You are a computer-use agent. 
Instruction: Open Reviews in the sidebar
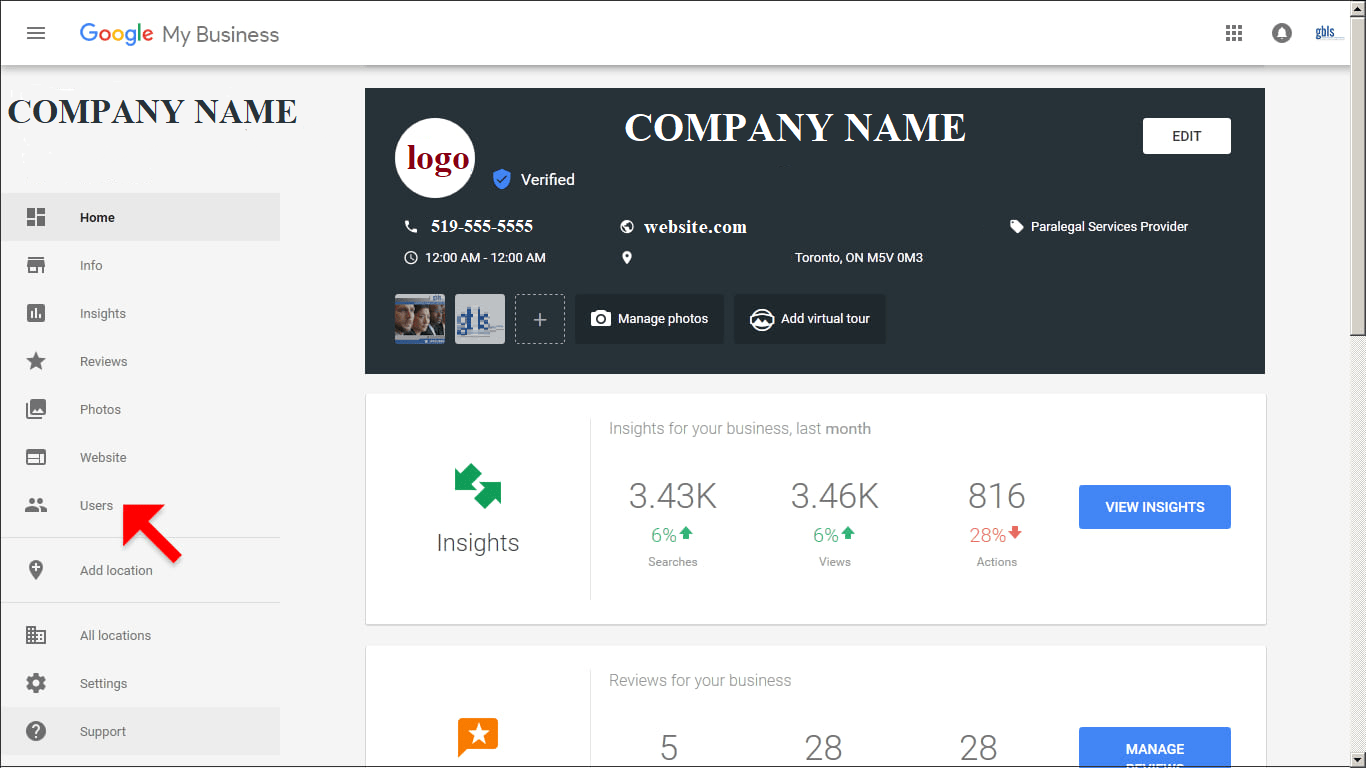pyautogui.click(x=140, y=361)
